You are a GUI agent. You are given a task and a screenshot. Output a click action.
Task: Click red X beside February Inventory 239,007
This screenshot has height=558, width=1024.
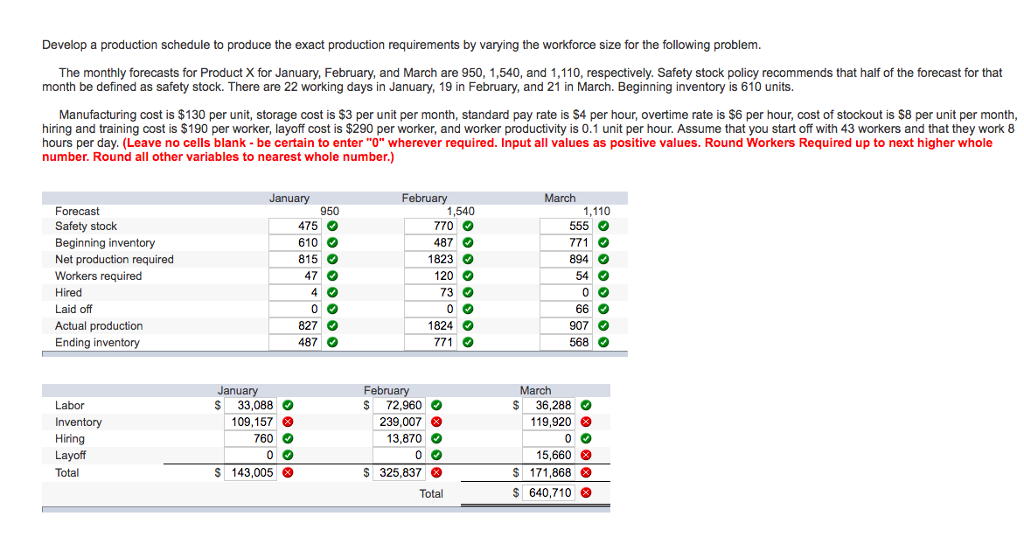[436, 422]
